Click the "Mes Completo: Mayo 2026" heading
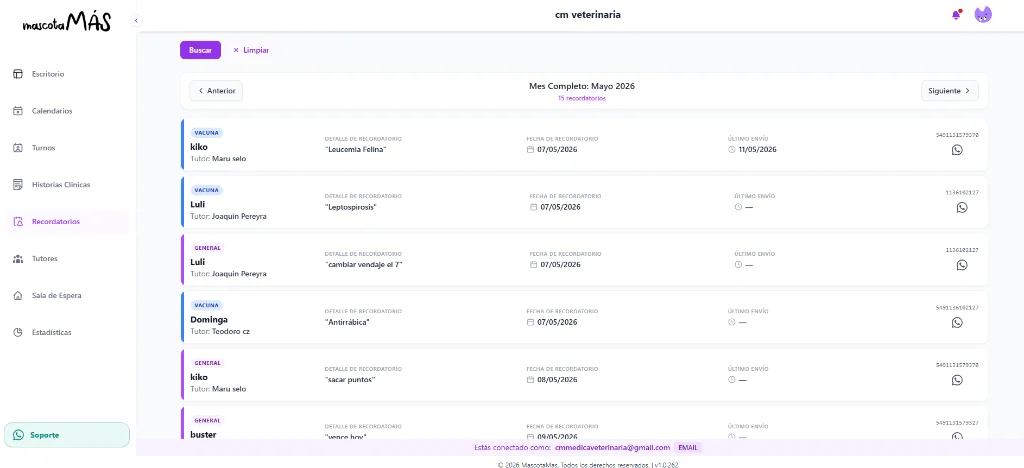The image size is (1024, 468). pyautogui.click(x=582, y=86)
